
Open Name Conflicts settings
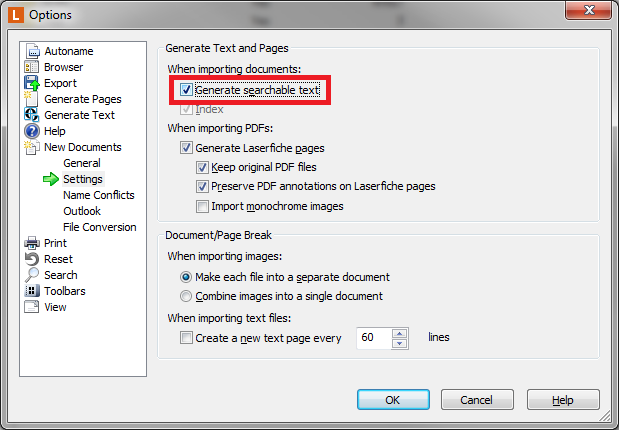coord(99,195)
